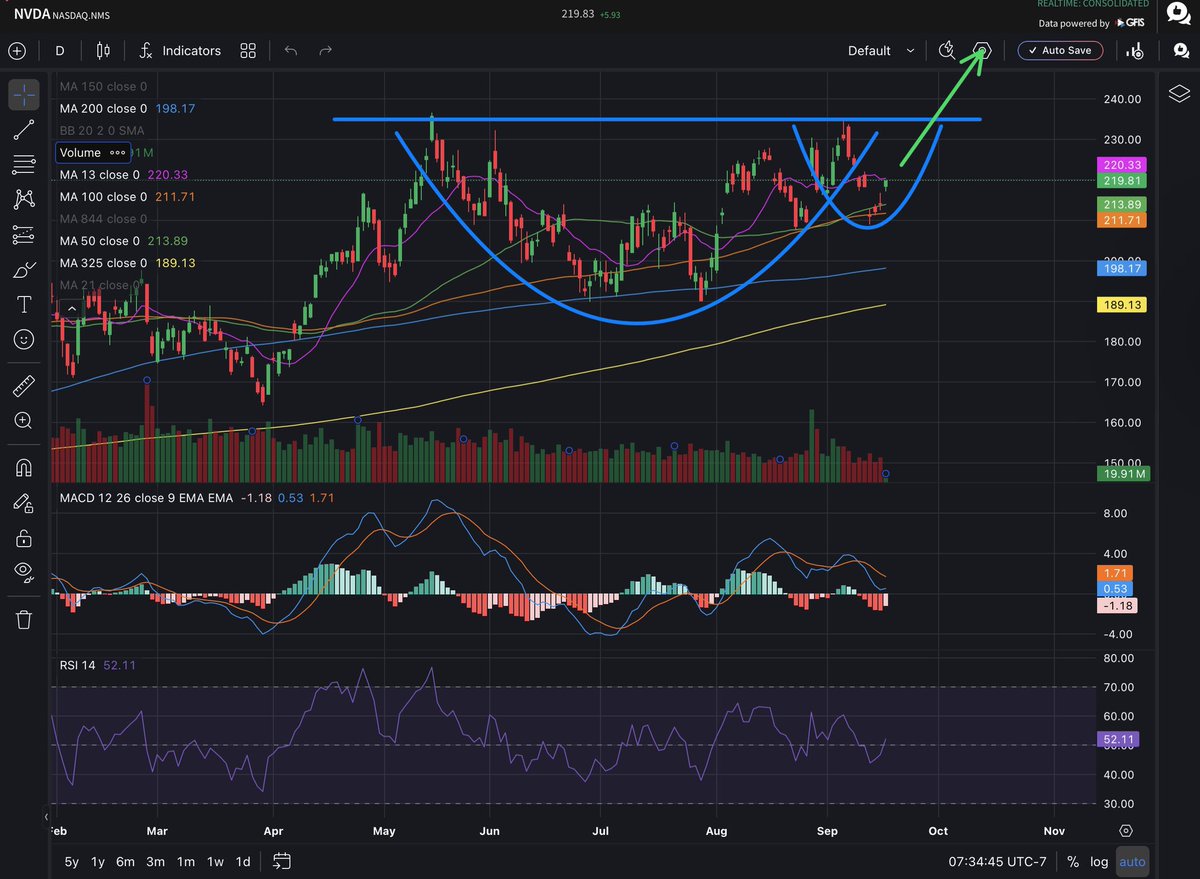The height and width of the screenshot is (879, 1200).
Task: Click the hidden MA 844 close 0 legend
Action: 103,218
